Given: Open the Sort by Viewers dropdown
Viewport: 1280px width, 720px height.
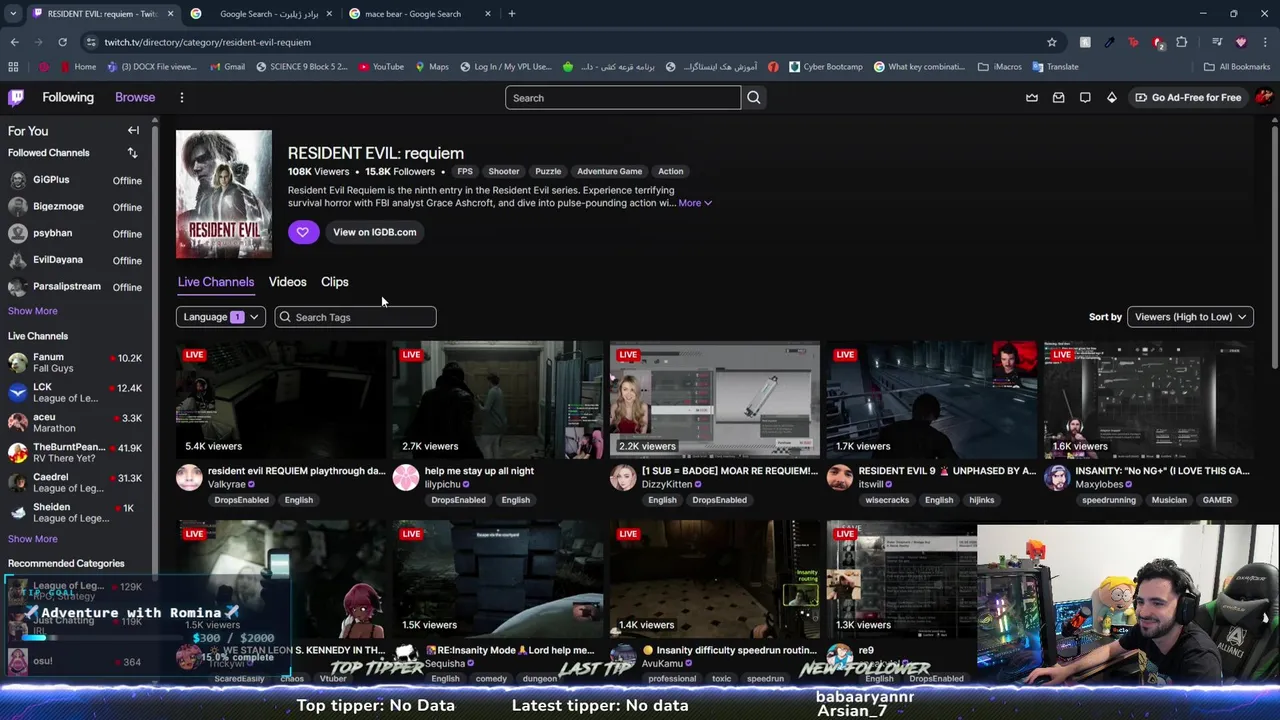Looking at the screenshot, I should point(1190,317).
